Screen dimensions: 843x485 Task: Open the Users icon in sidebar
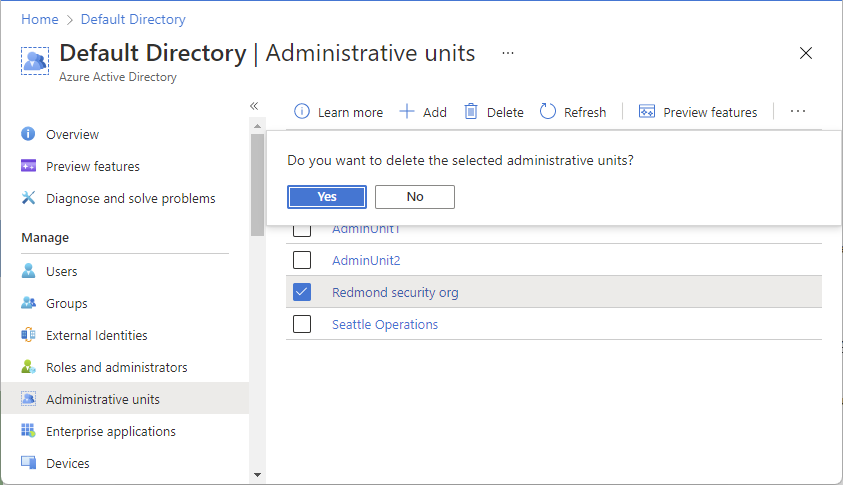tap(28, 271)
